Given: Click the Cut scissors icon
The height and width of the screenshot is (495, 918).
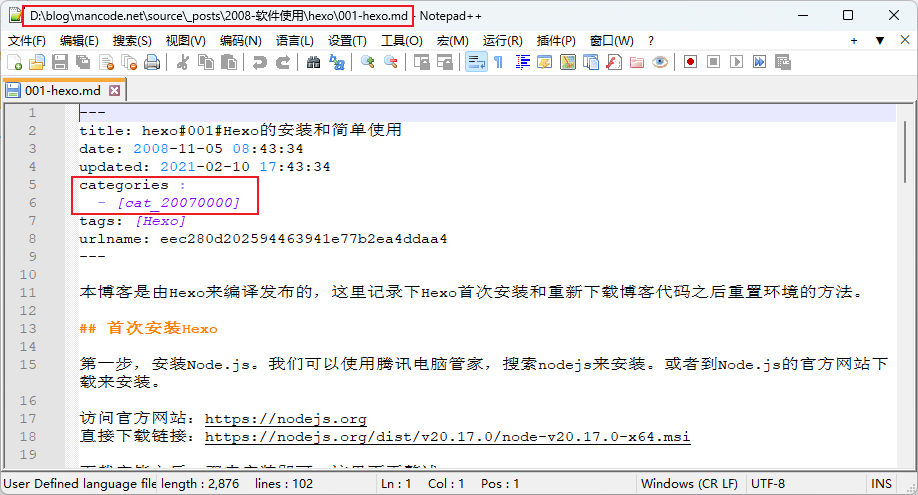Looking at the screenshot, I should [183, 62].
